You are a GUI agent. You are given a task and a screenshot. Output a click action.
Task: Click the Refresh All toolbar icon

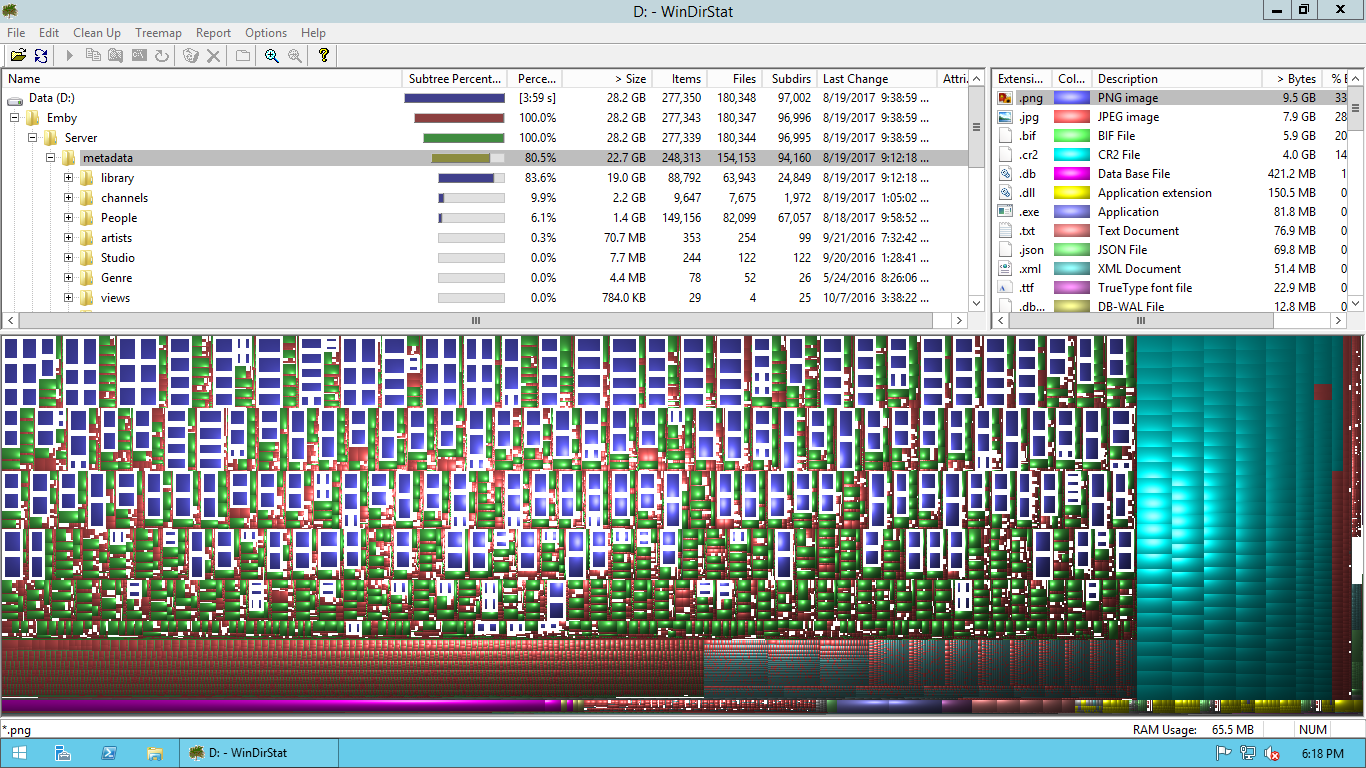pyautogui.click(x=41, y=56)
